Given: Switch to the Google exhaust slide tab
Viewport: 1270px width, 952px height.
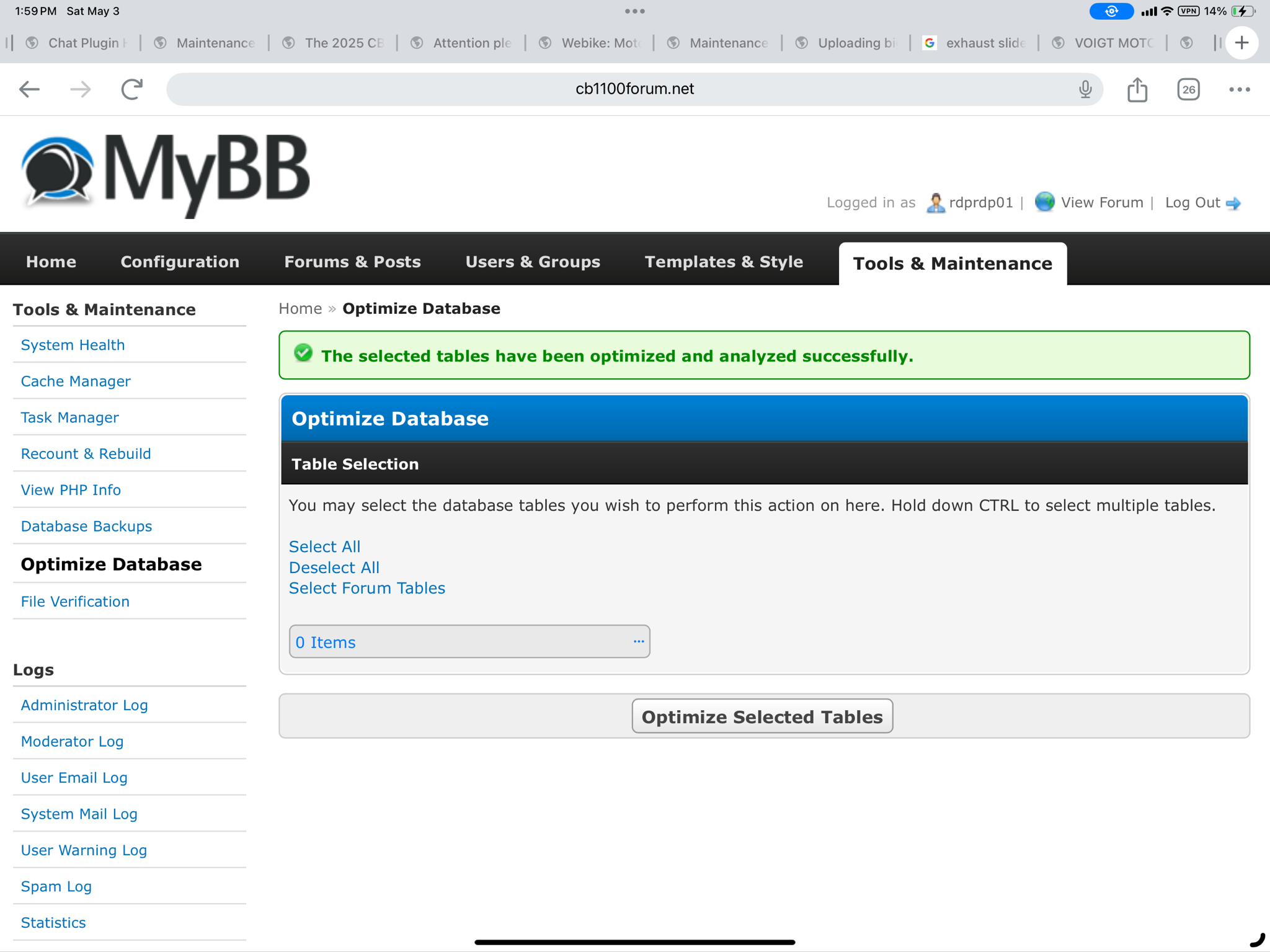Looking at the screenshot, I should coord(975,43).
